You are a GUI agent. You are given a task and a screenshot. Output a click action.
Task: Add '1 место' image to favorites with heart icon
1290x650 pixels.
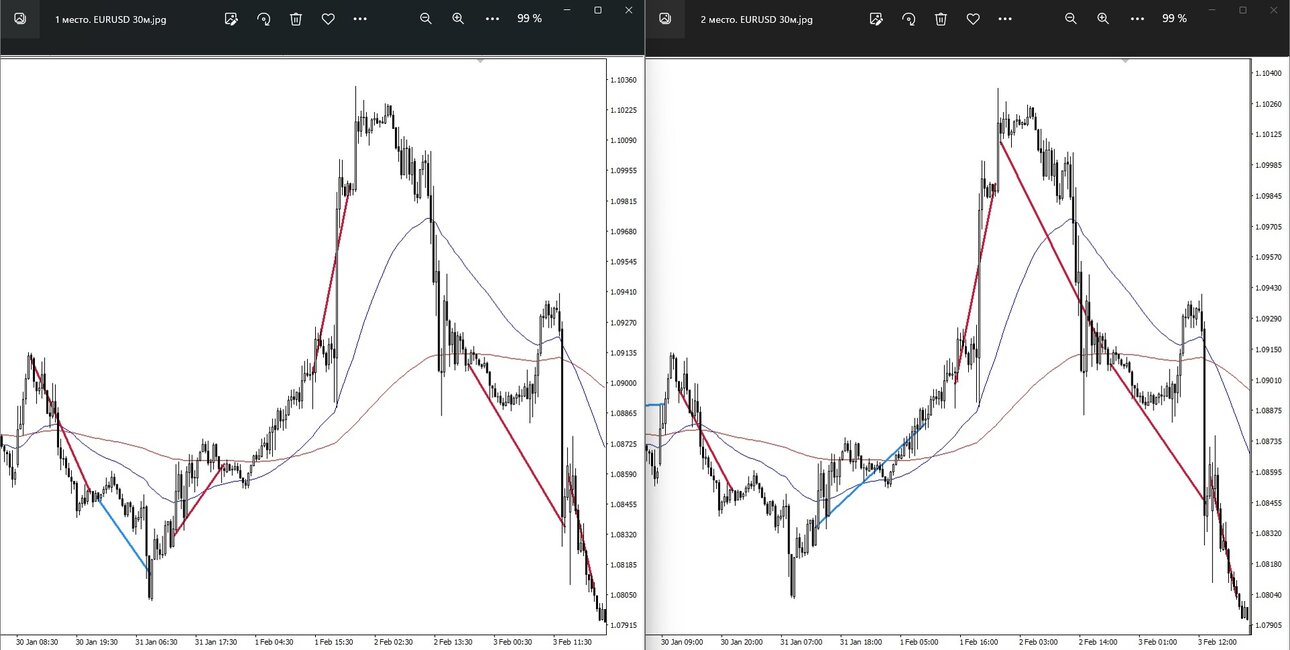[328, 19]
